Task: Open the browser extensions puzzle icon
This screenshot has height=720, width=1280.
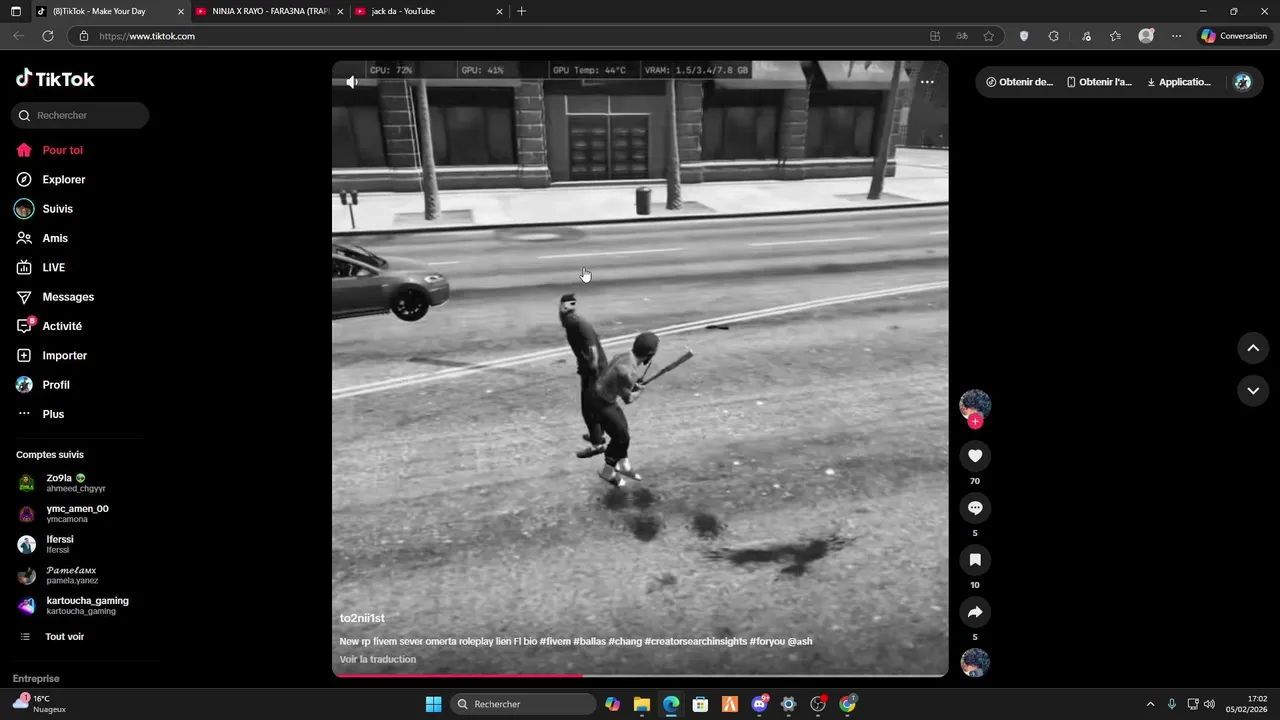Action: 1053,36
